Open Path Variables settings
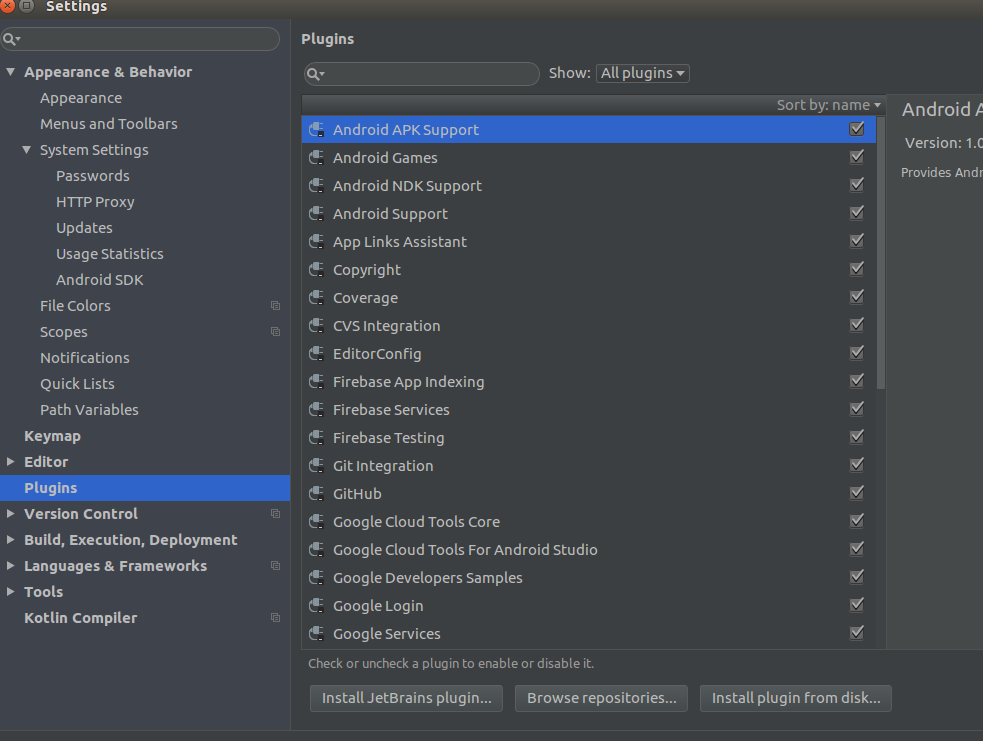 (89, 410)
